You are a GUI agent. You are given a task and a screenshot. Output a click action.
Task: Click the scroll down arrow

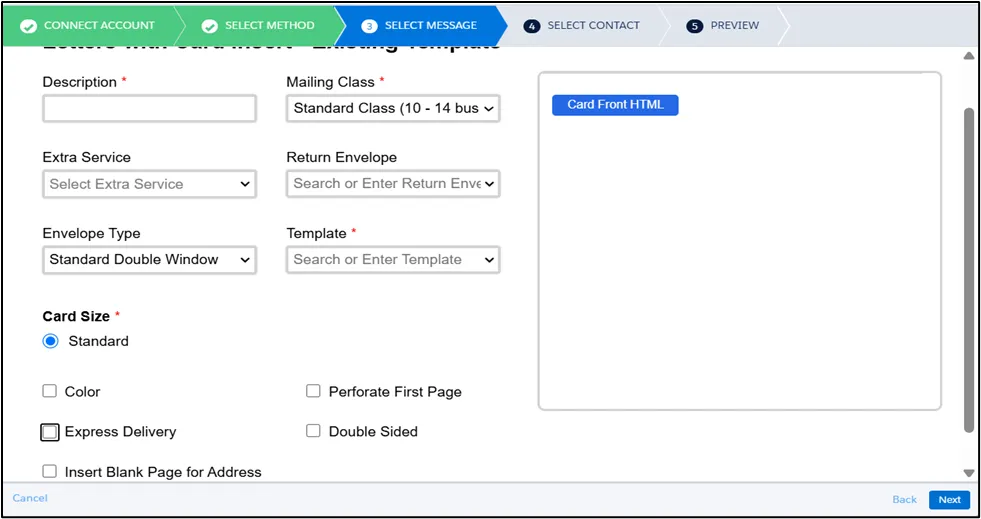968,473
